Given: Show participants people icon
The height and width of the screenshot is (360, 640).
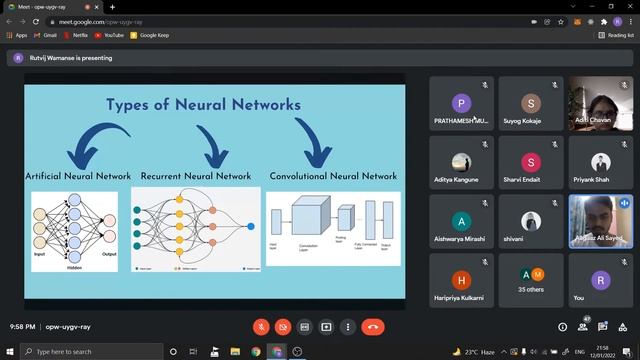Looking at the screenshot, I should coord(583,327).
